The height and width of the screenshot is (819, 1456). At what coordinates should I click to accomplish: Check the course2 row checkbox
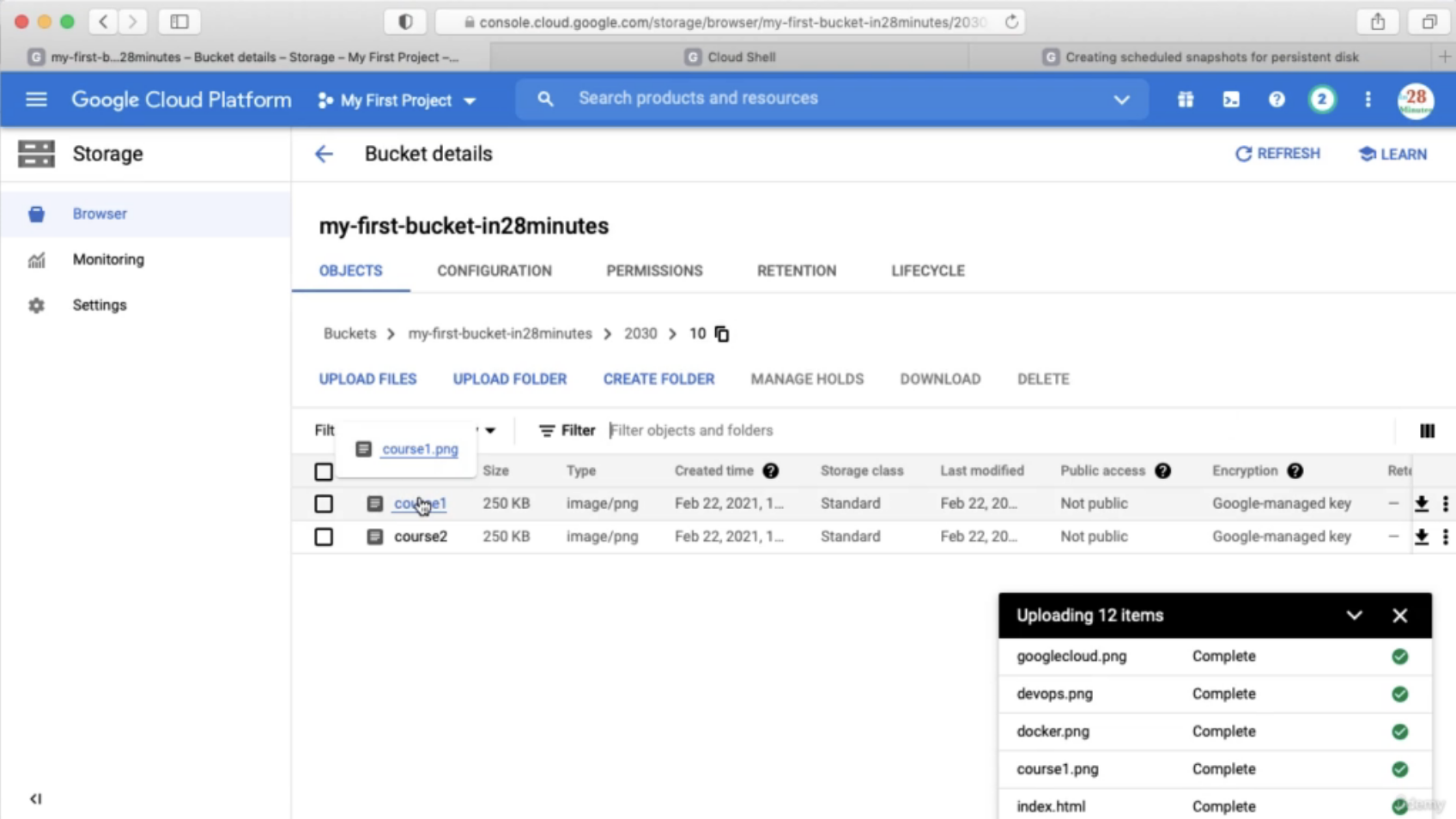pyautogui.click(x=324, y=537)
